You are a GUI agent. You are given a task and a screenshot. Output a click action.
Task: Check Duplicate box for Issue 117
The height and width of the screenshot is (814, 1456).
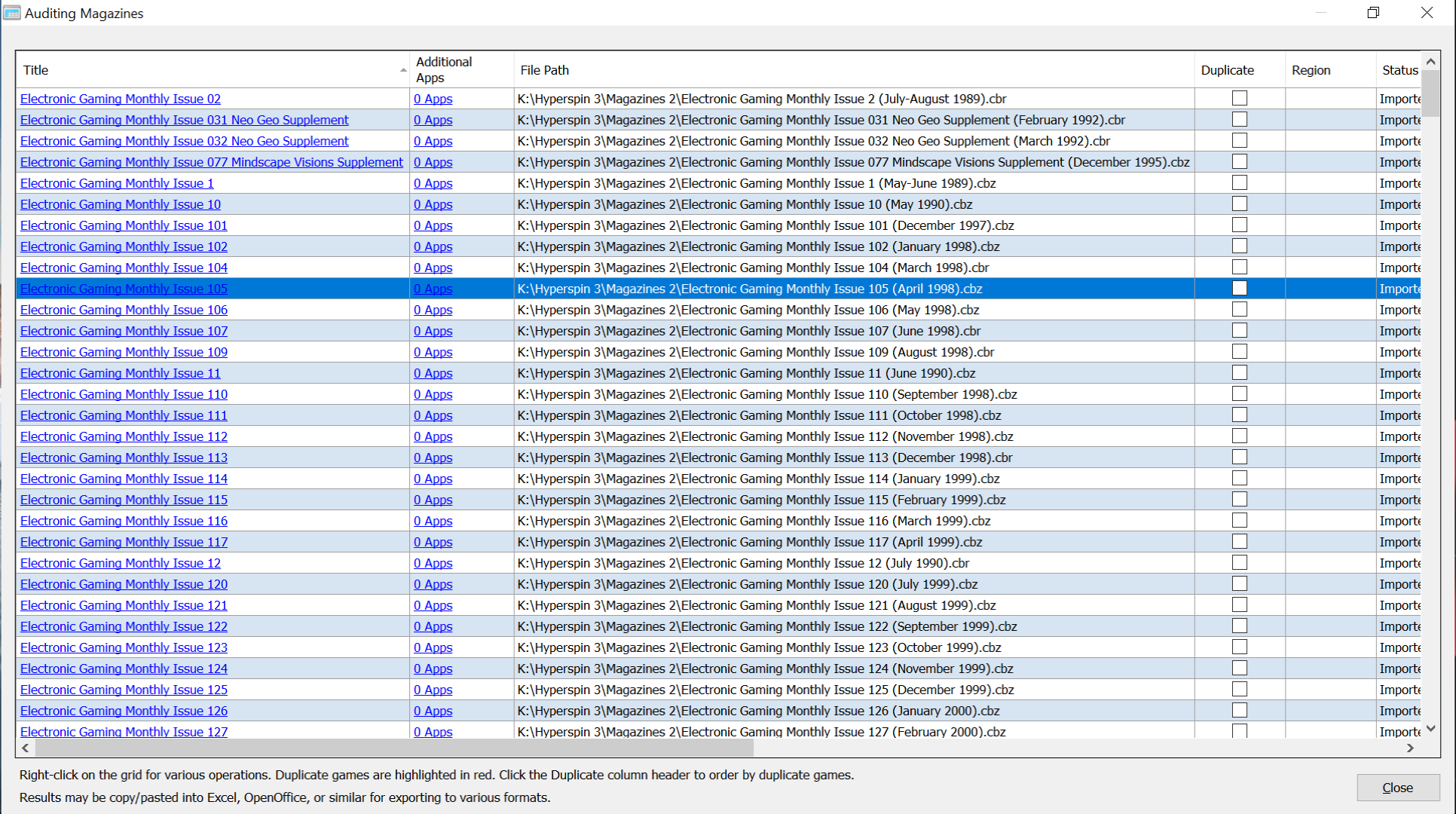(x=1239, y=541)
